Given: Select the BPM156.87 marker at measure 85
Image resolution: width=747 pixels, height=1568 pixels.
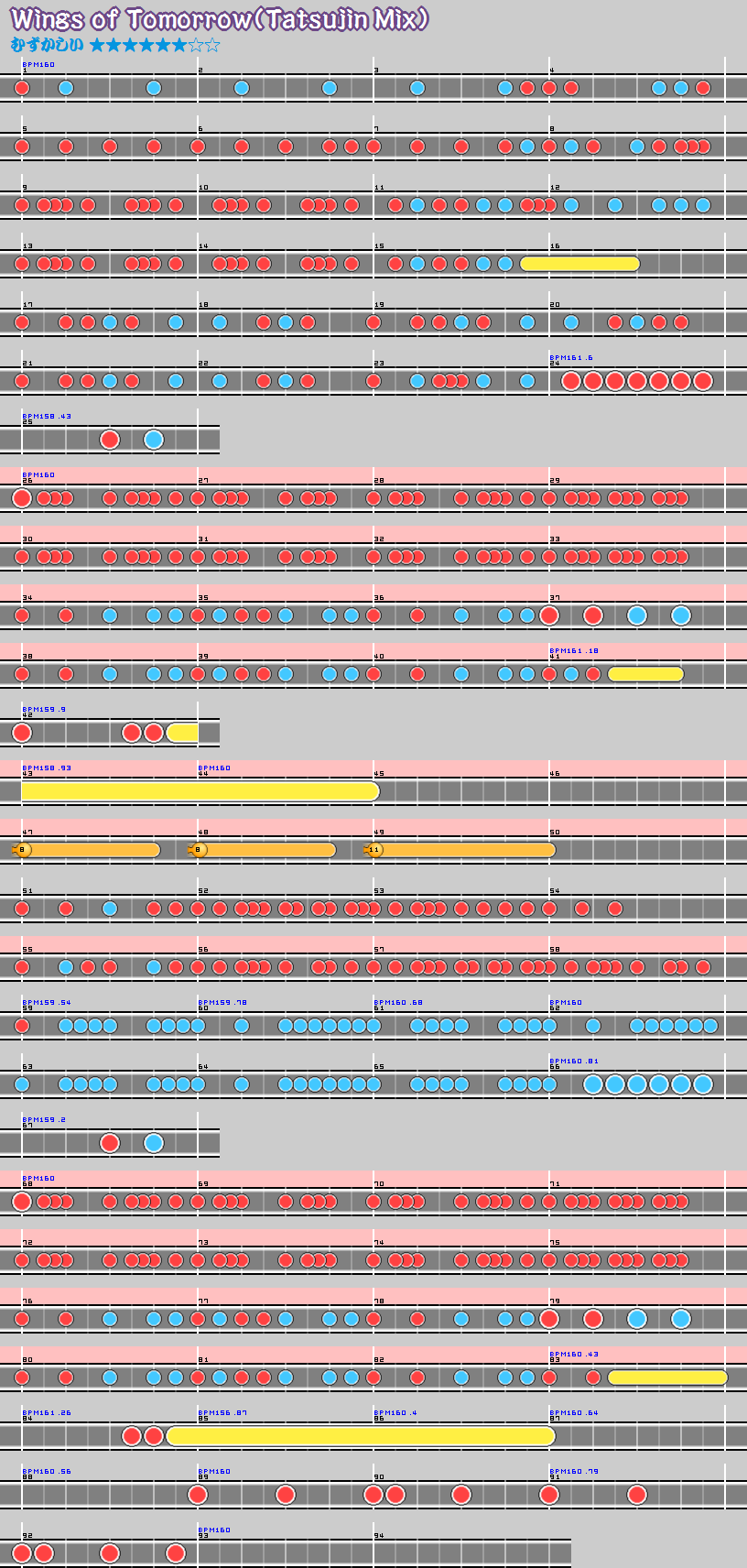Looking at the screenshot, I should click(x=222, y=1413).
